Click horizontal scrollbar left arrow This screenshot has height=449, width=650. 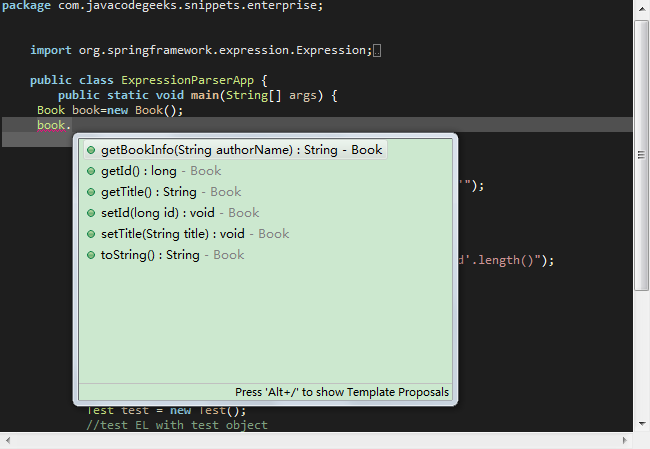point(7,440)
